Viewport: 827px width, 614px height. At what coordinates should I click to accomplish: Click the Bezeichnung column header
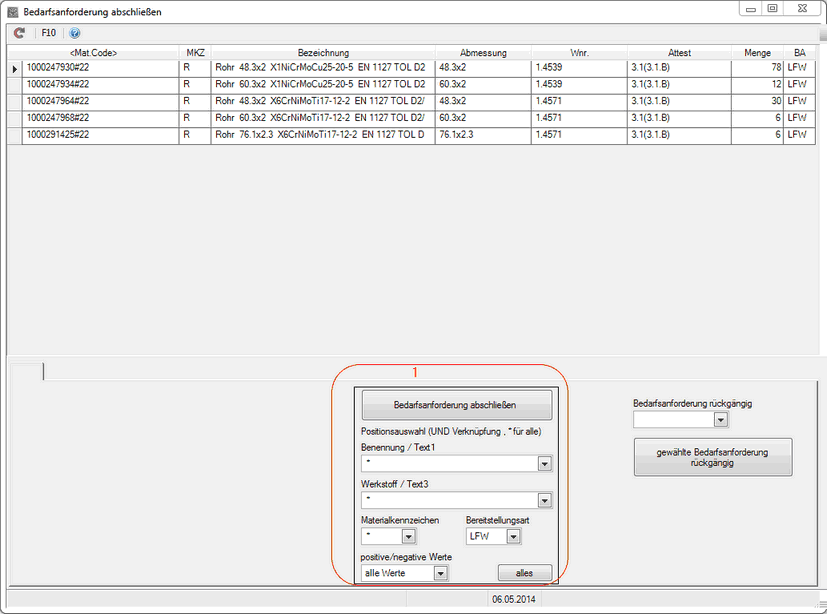pyautogui.click(x=322, y=52)
